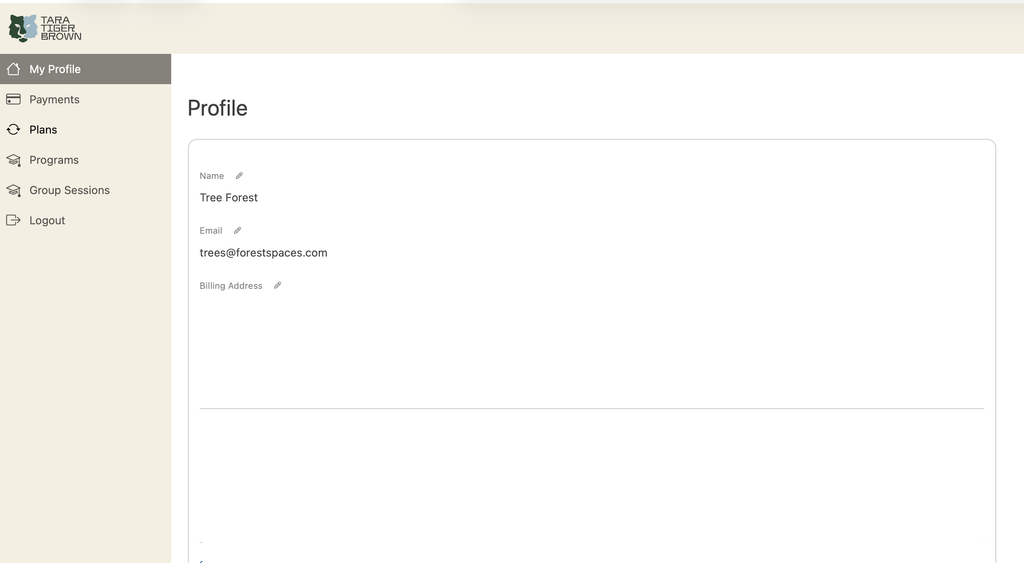Screen dimensions: 1024x563
Task: Open Group Sessions in the sidebar
Action: point(86,190)
